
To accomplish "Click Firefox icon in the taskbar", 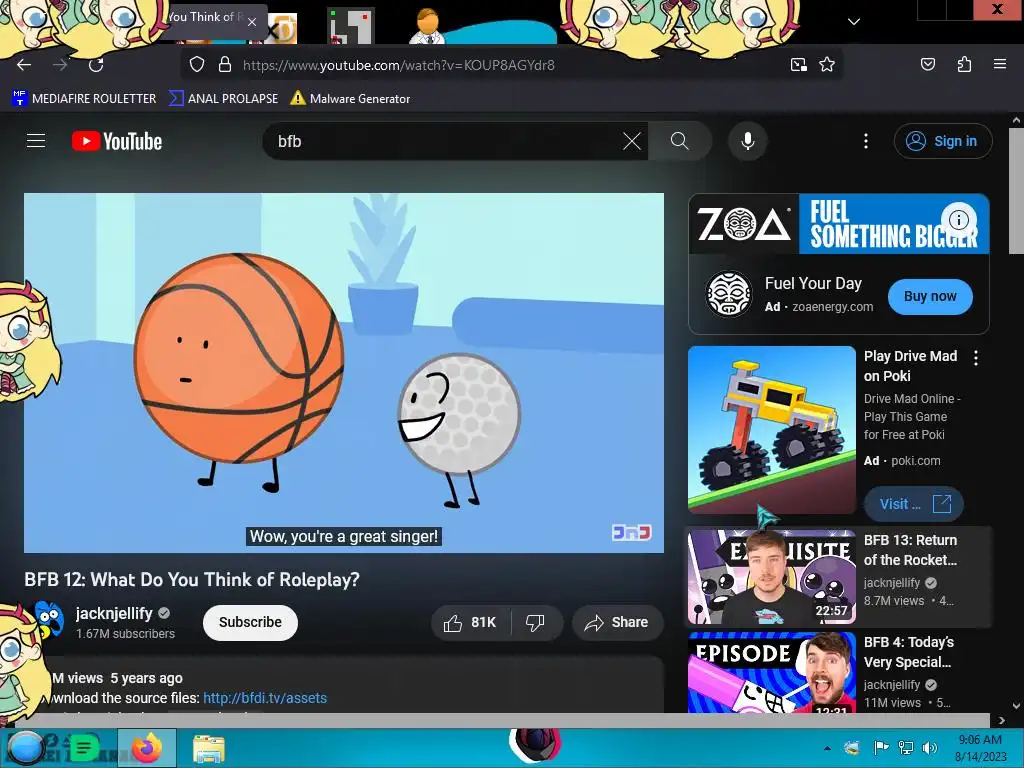I will point(146,748).
